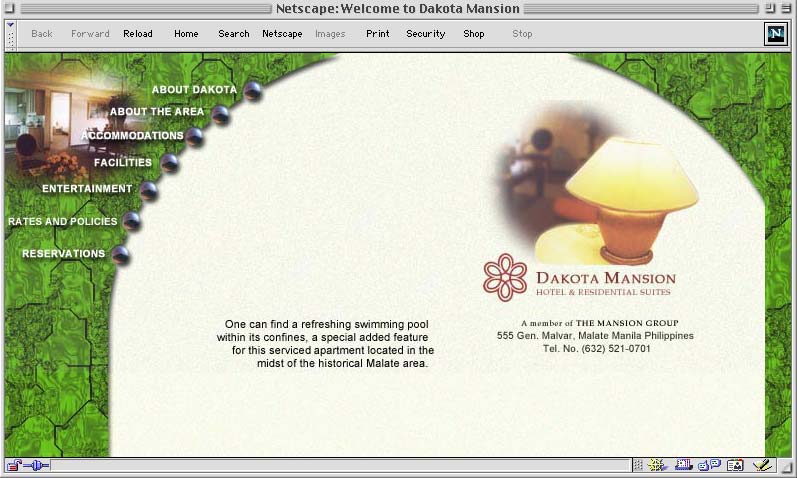Go to Home from the toolbar
Image resolution: width=797 pixels, height=478 pixels.
coord(186,34)
